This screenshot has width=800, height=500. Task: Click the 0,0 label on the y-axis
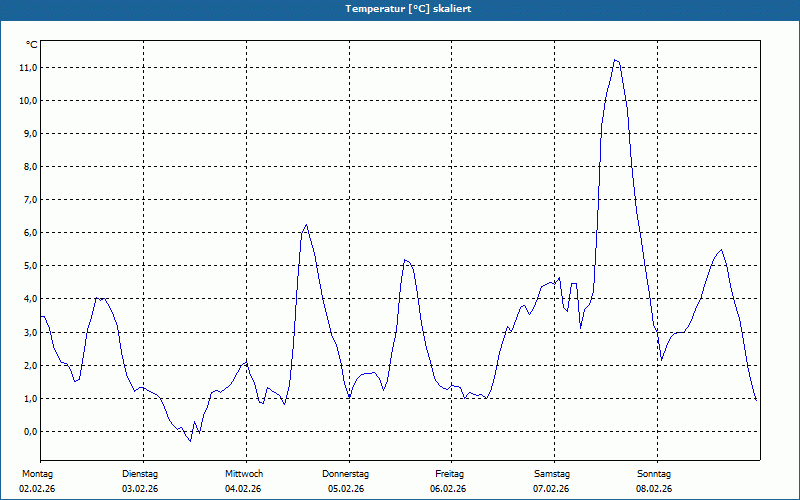point(29,432)
